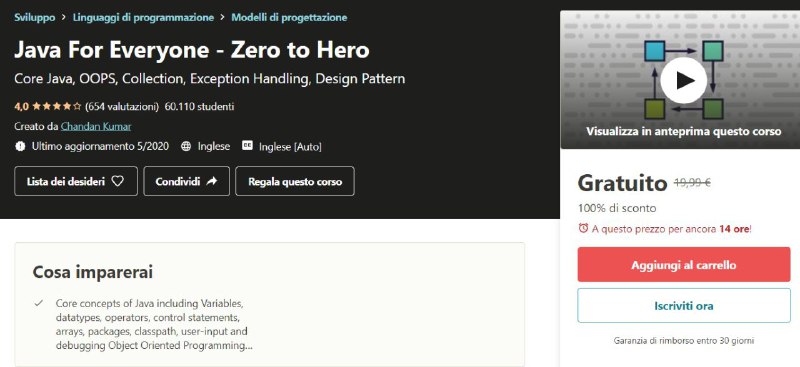The width and height of the screenshot is (800, 367).
Task: Play the course preview video
Action: pyautogui.click(x=683, y=80)
